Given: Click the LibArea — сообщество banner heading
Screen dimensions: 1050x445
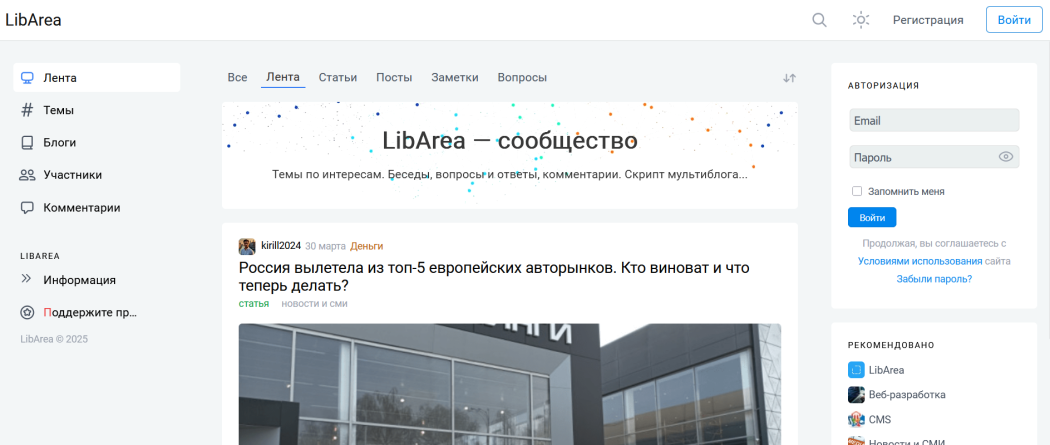Looking at the screenshot, I should [510, 141].
